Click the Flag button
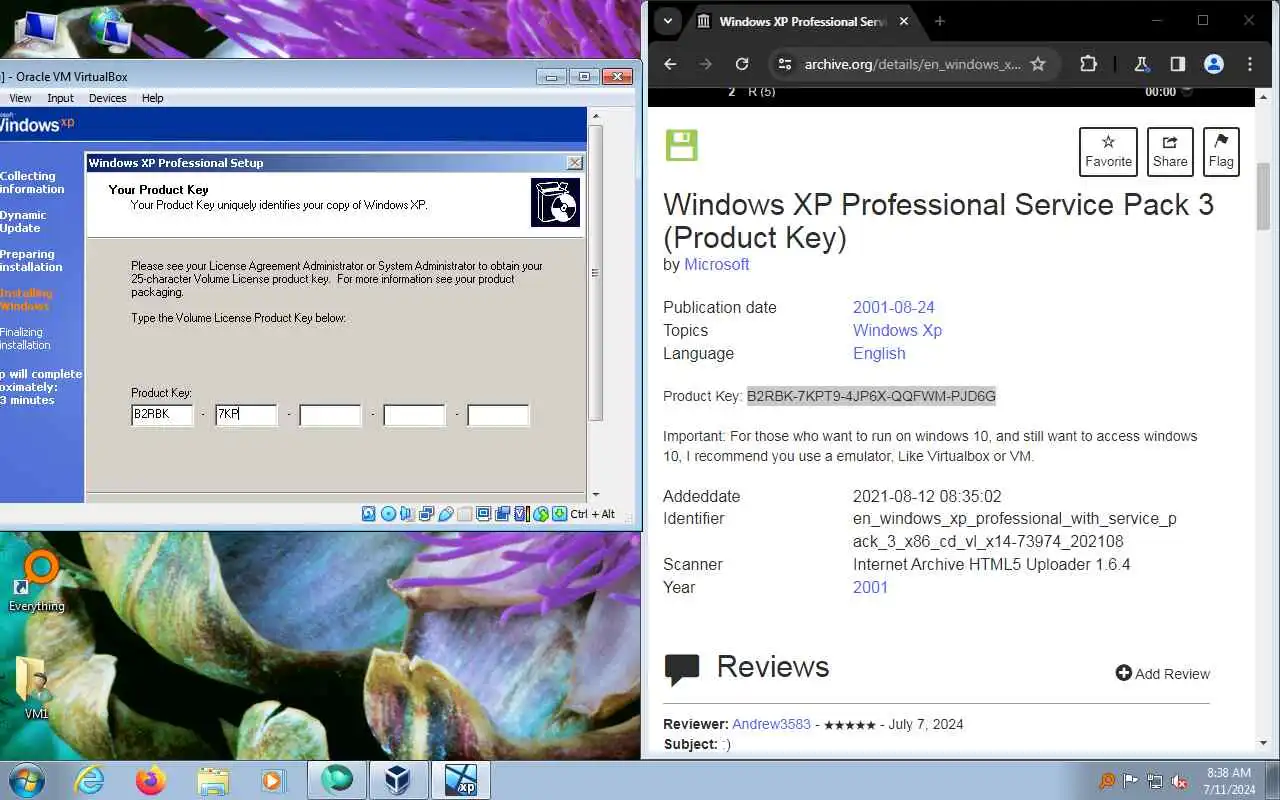This screenshot has height=800, width=1280. point(1221,152)
